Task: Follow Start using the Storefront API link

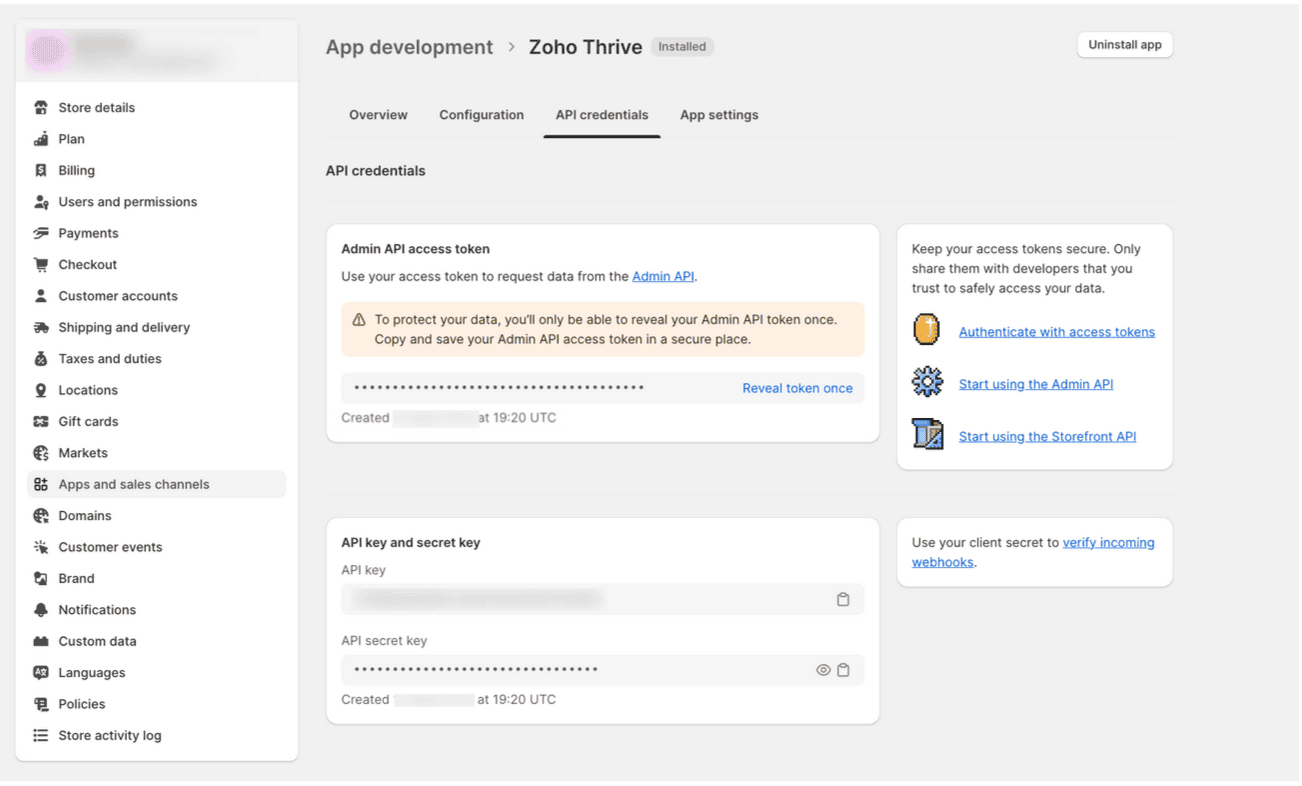Action: (1047, 437)
